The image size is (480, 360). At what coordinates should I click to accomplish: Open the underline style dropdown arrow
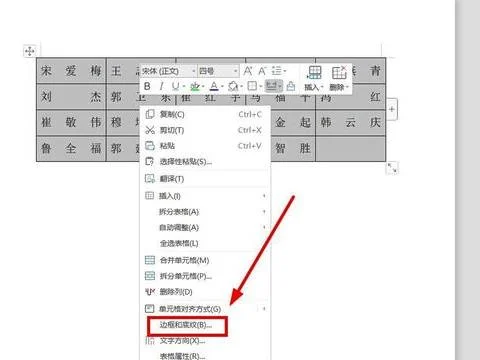point(184,87)
